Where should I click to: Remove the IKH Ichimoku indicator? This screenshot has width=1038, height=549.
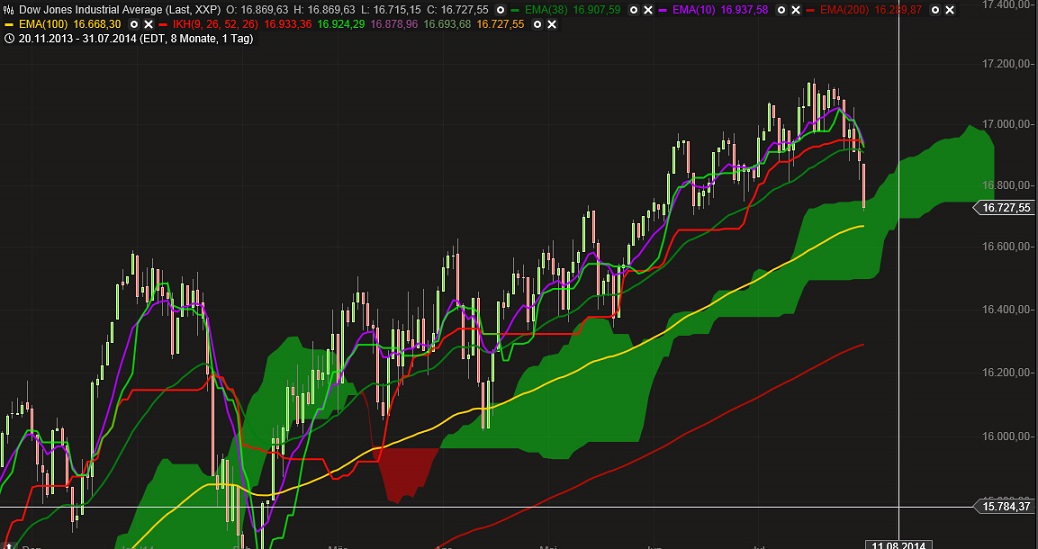tap(551, 24)
